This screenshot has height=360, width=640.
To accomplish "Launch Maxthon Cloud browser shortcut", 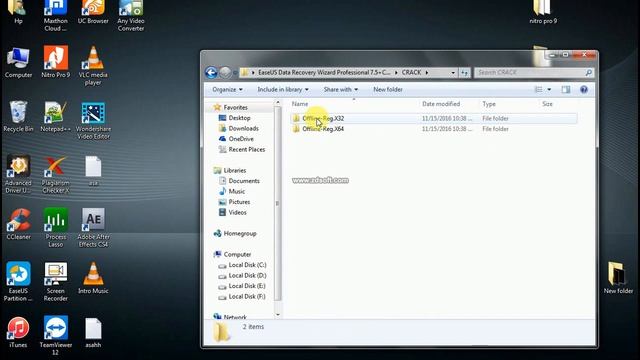I will pos(56,16).
